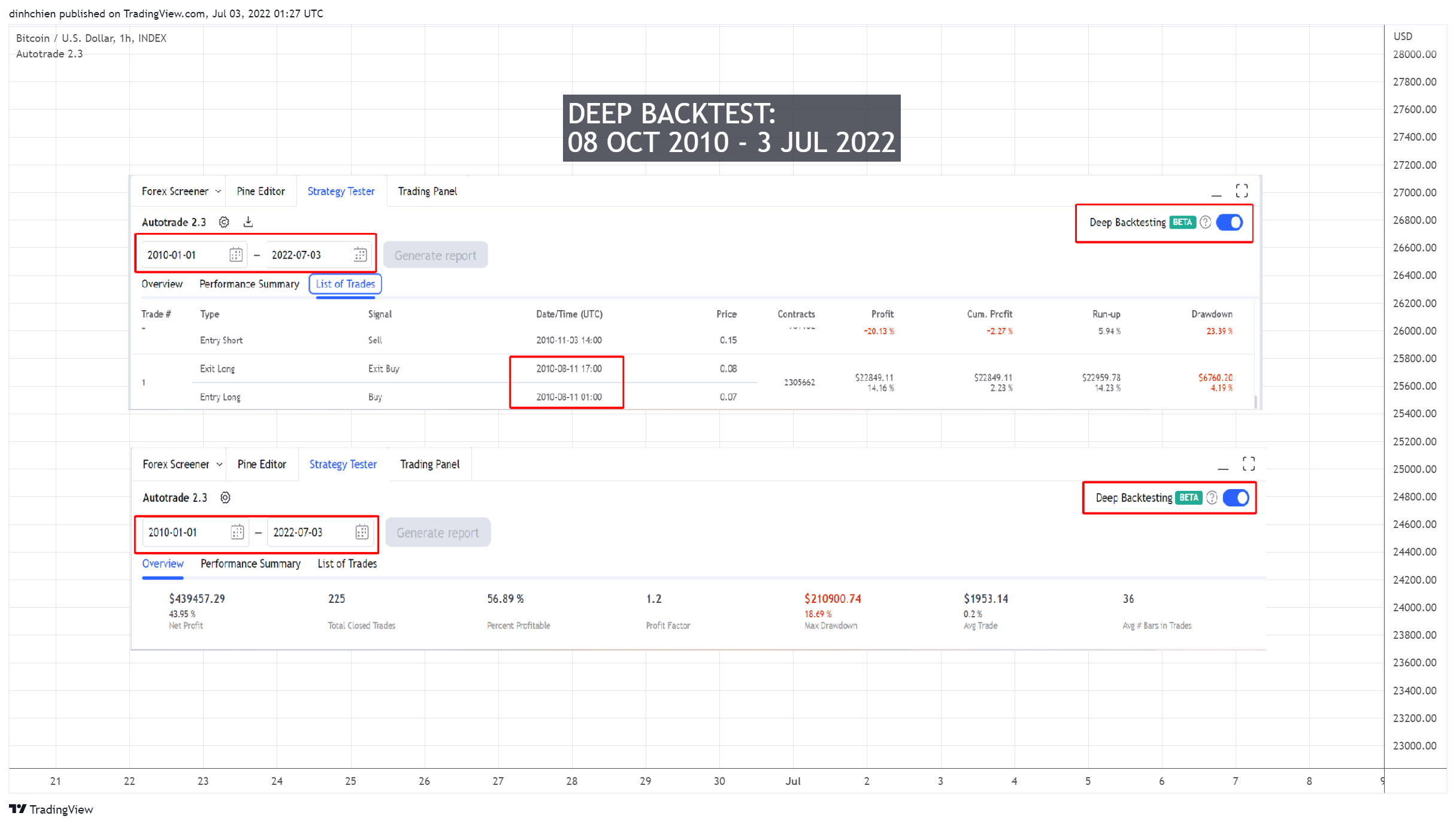
Task: Switch to Pine Editor tab in upper panel
Action: 261,191
